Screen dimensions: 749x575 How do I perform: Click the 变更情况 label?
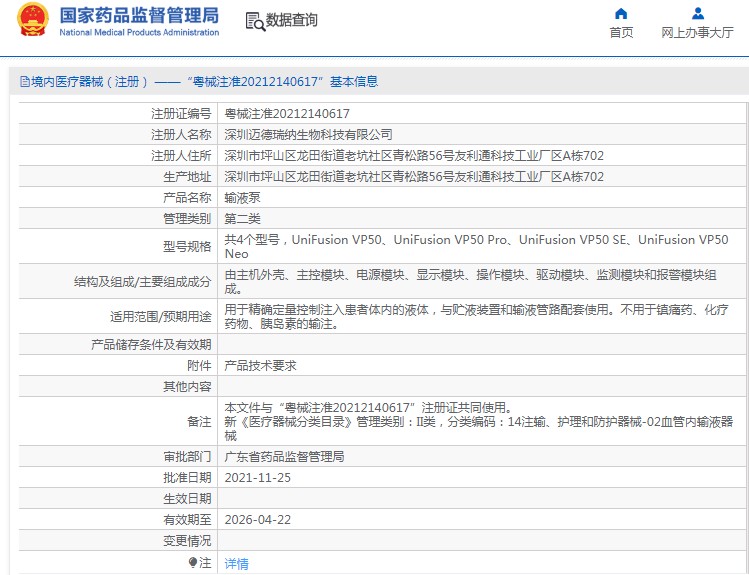187,541
